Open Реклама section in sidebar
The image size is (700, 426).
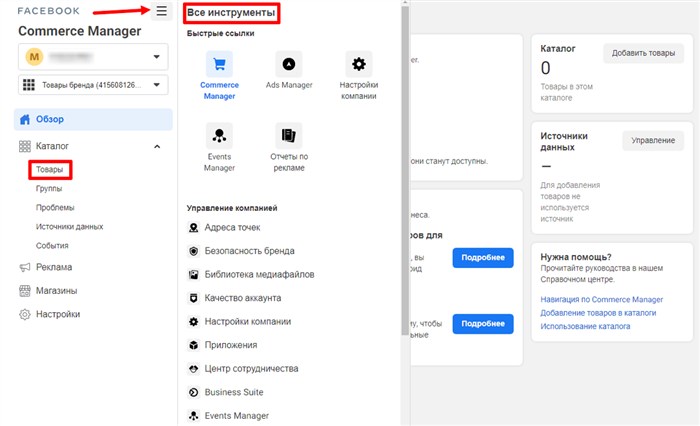click(x=54, y=267)
